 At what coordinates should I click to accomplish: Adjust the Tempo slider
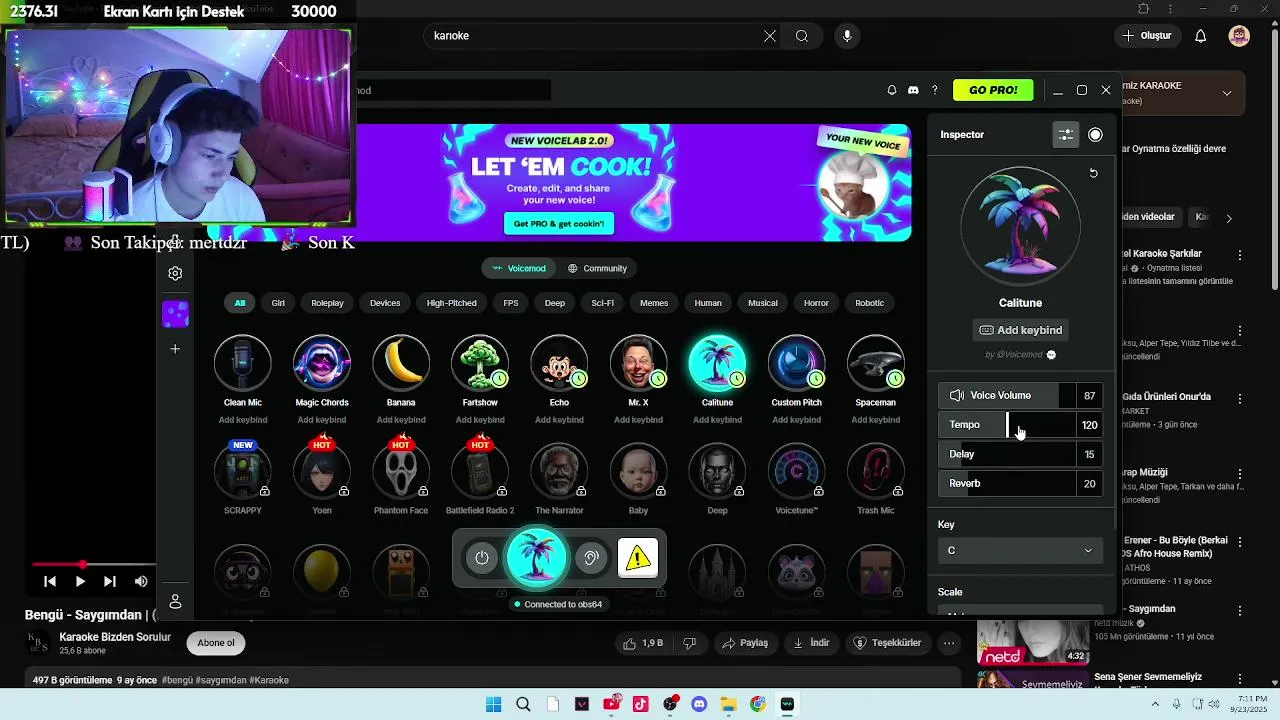(x=1020, y=425)
